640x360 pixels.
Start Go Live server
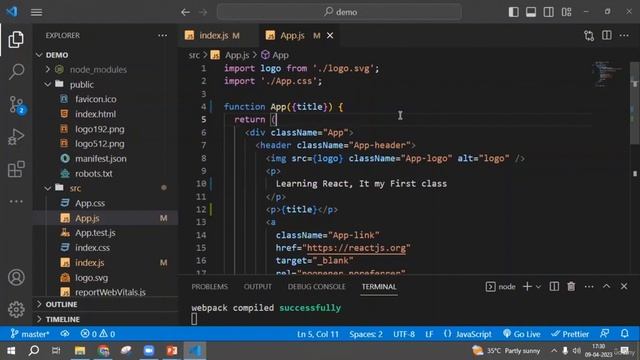click(x=521, y=334)
